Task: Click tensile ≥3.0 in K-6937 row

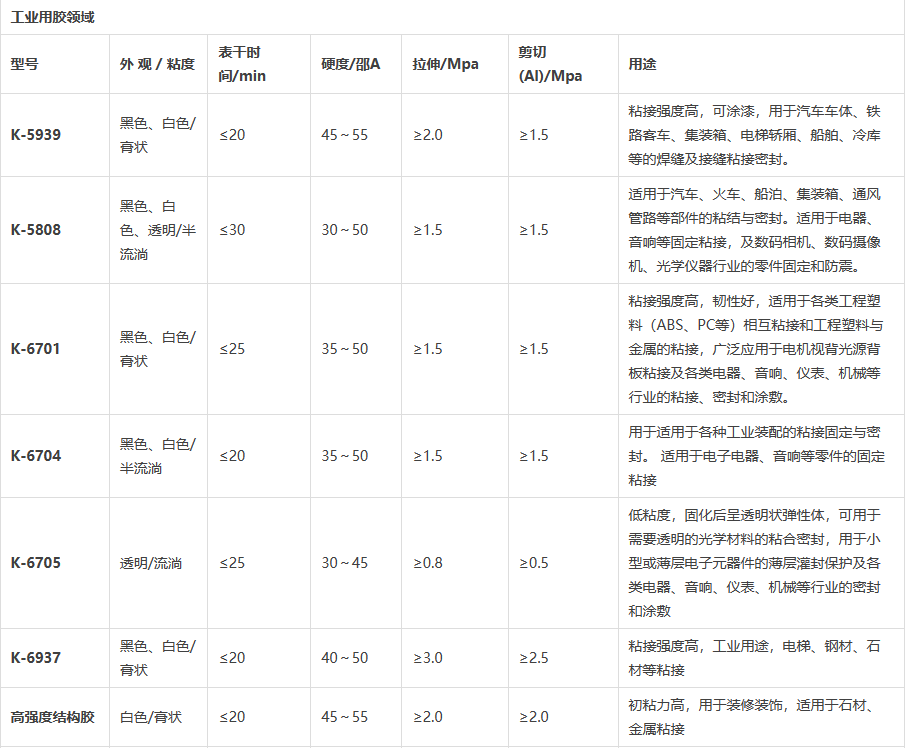Action: 428,658
